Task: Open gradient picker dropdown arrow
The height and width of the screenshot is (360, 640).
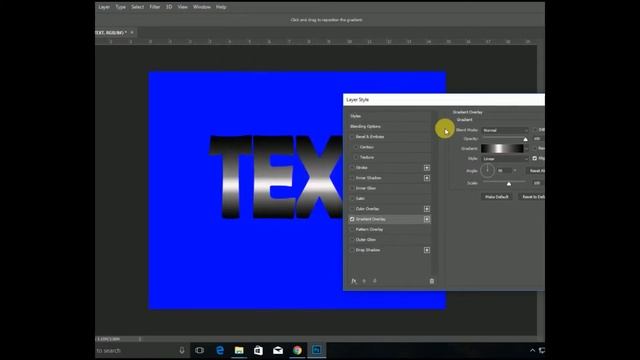Action: click(x=527, y=149)
